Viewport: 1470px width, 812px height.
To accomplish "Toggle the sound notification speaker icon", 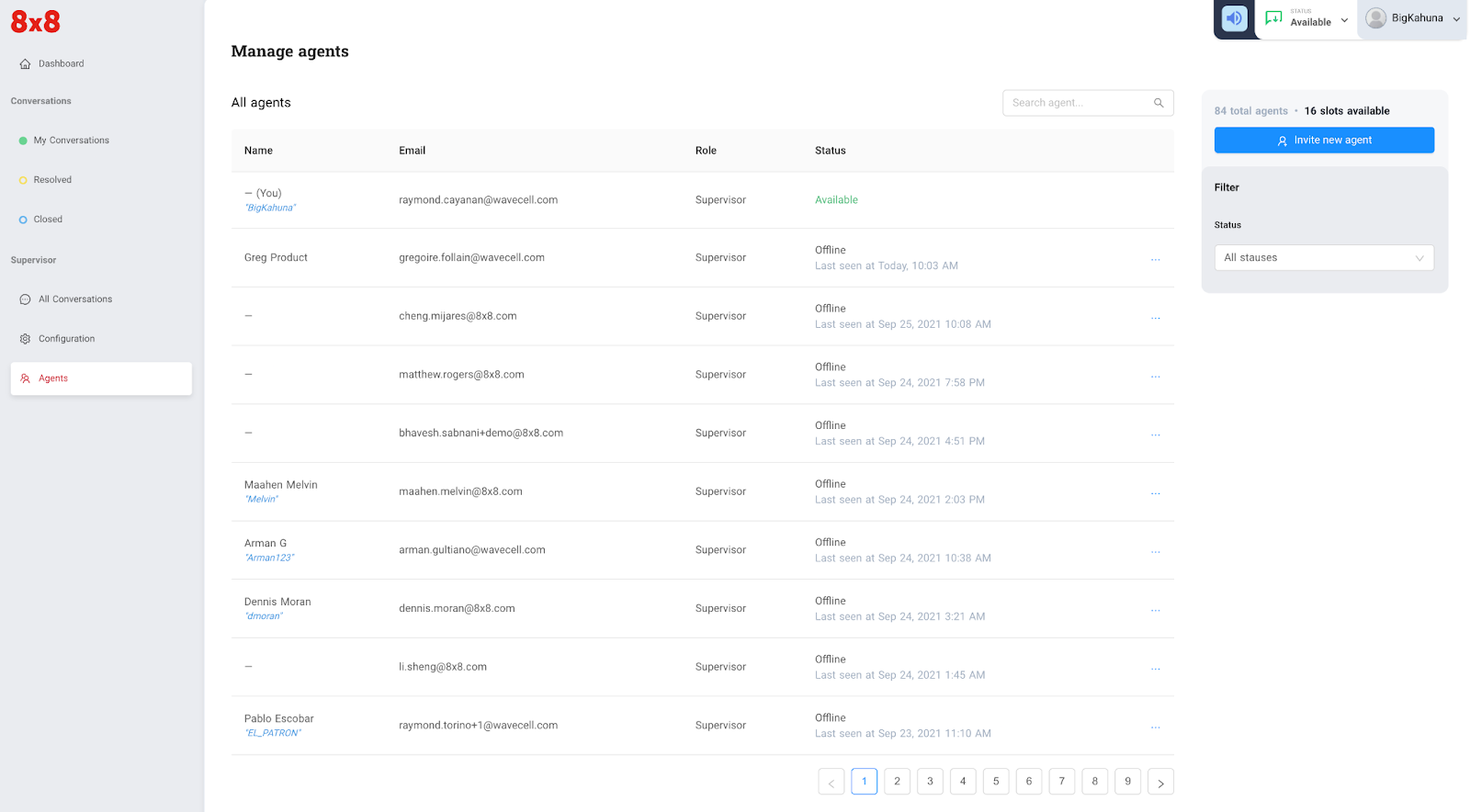I will click(x=1234, y=18).
